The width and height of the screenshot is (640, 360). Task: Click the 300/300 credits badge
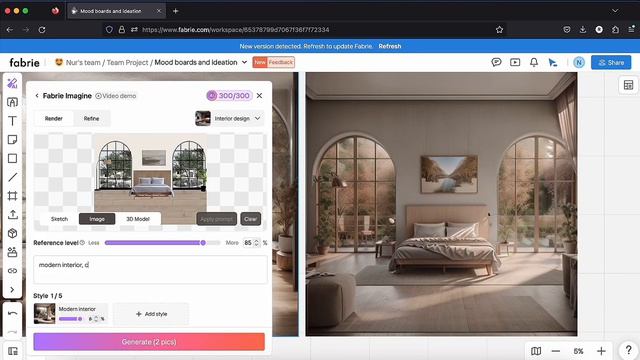(x=229, y=96)
